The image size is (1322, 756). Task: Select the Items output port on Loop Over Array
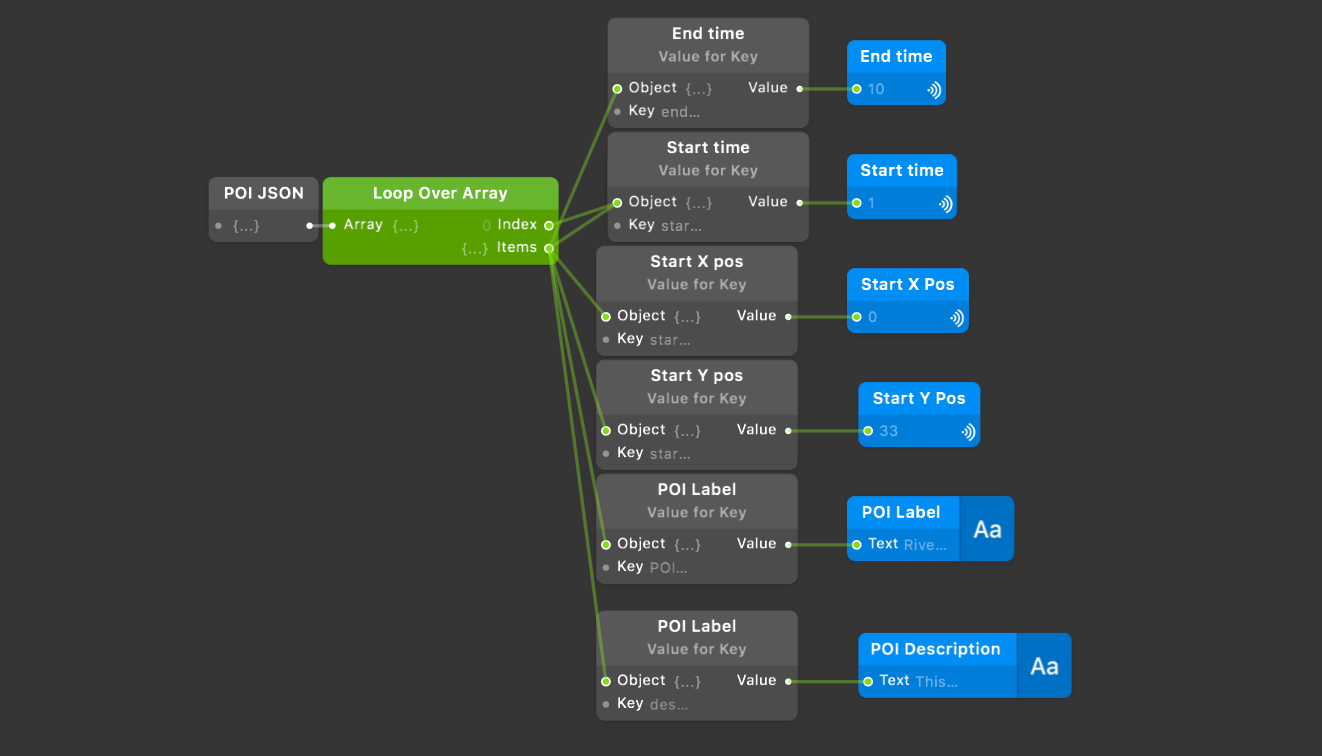pos(549,248)
